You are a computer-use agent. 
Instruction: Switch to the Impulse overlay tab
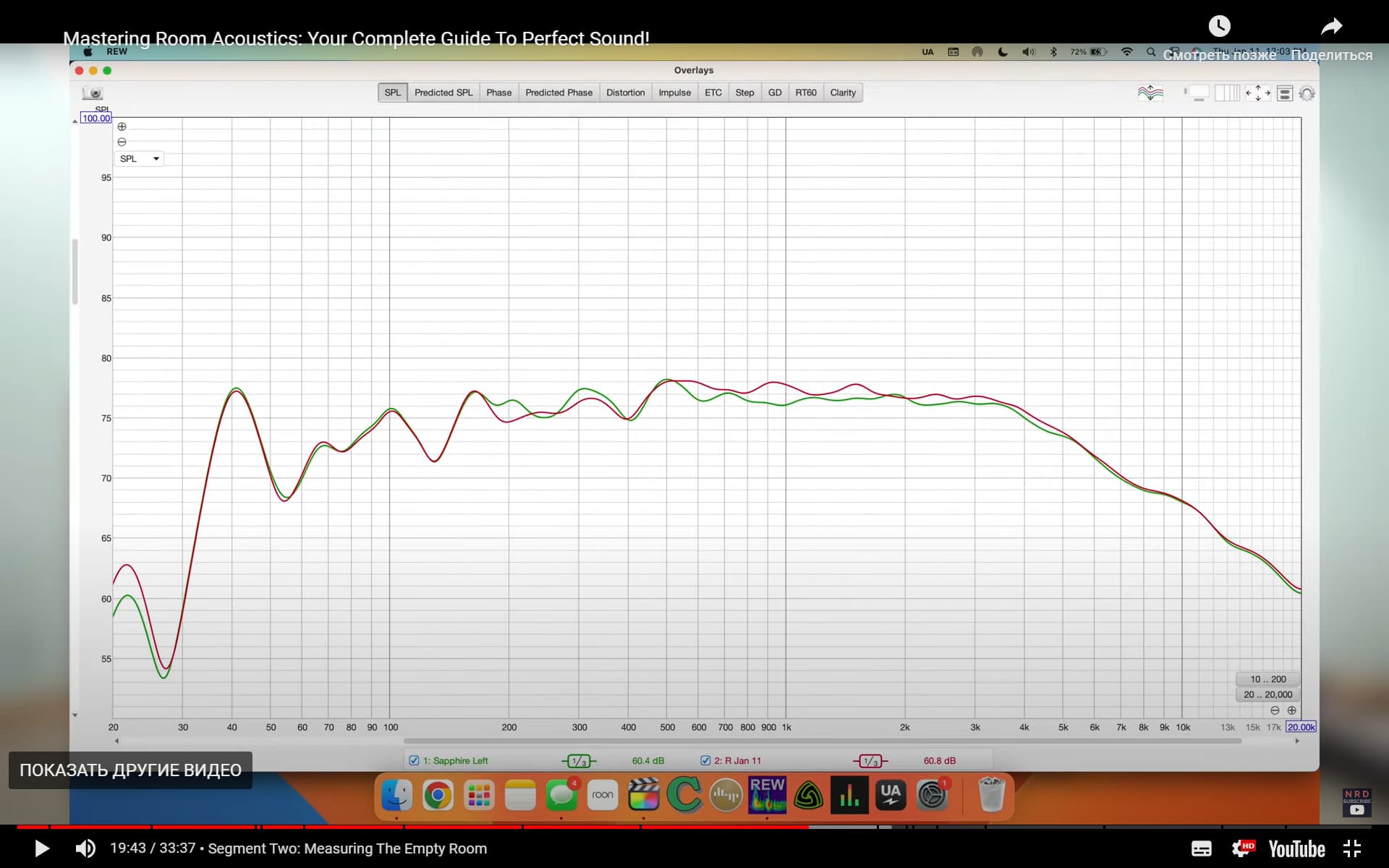pos(674,93)
